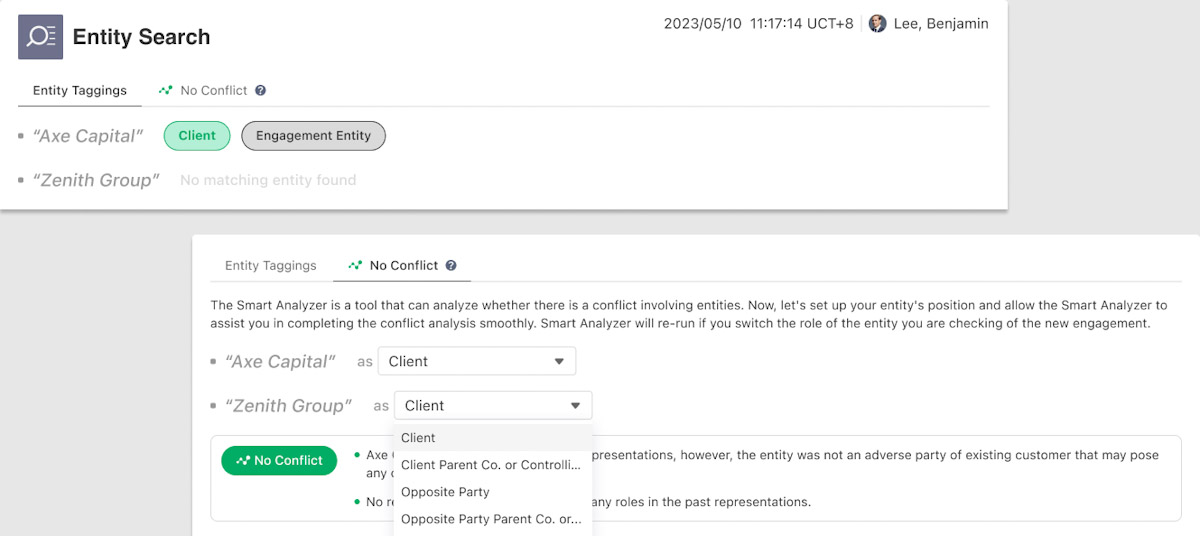Click the green No Conflict status badge
Viewport: 1200px width, 536px height.
point(279,460)
